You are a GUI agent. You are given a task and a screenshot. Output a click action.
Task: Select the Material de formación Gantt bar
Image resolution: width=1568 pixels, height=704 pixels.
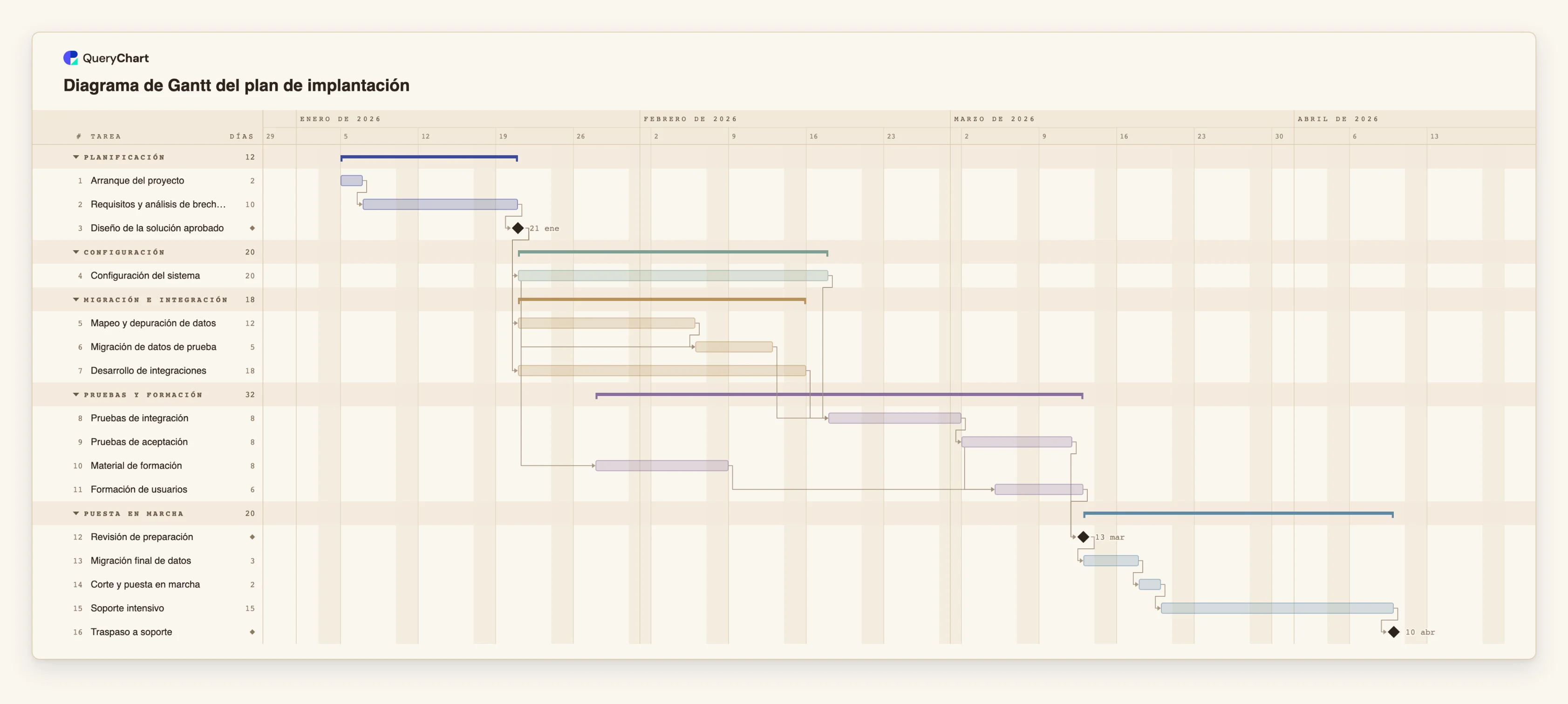point(661,466)
